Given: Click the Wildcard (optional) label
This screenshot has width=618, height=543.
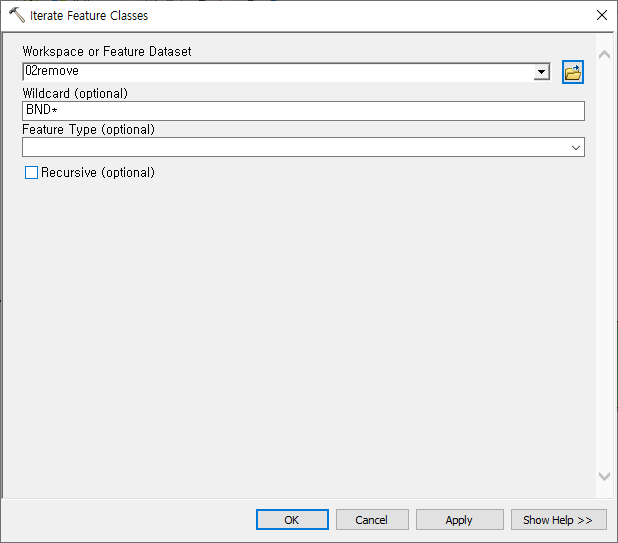Looking at the screenshot, I should [75, 93].
